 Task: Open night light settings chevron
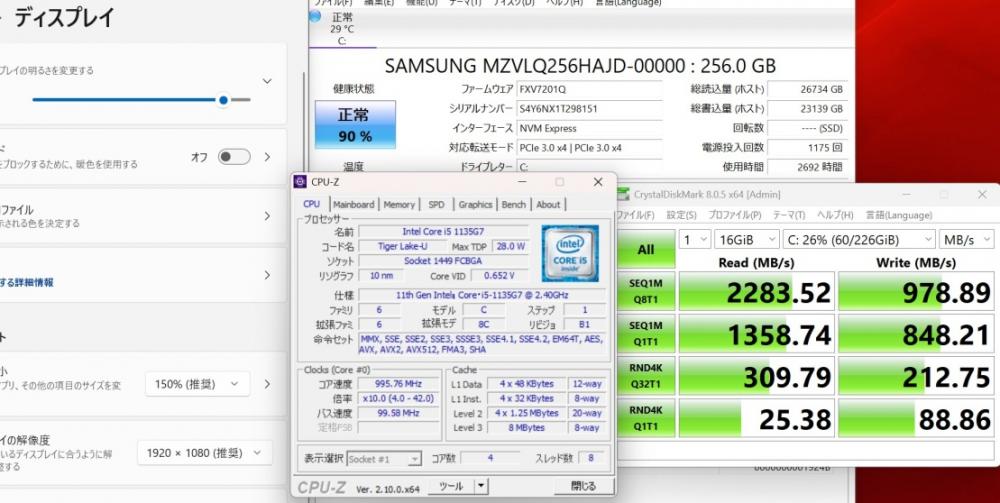click(267, 157)
